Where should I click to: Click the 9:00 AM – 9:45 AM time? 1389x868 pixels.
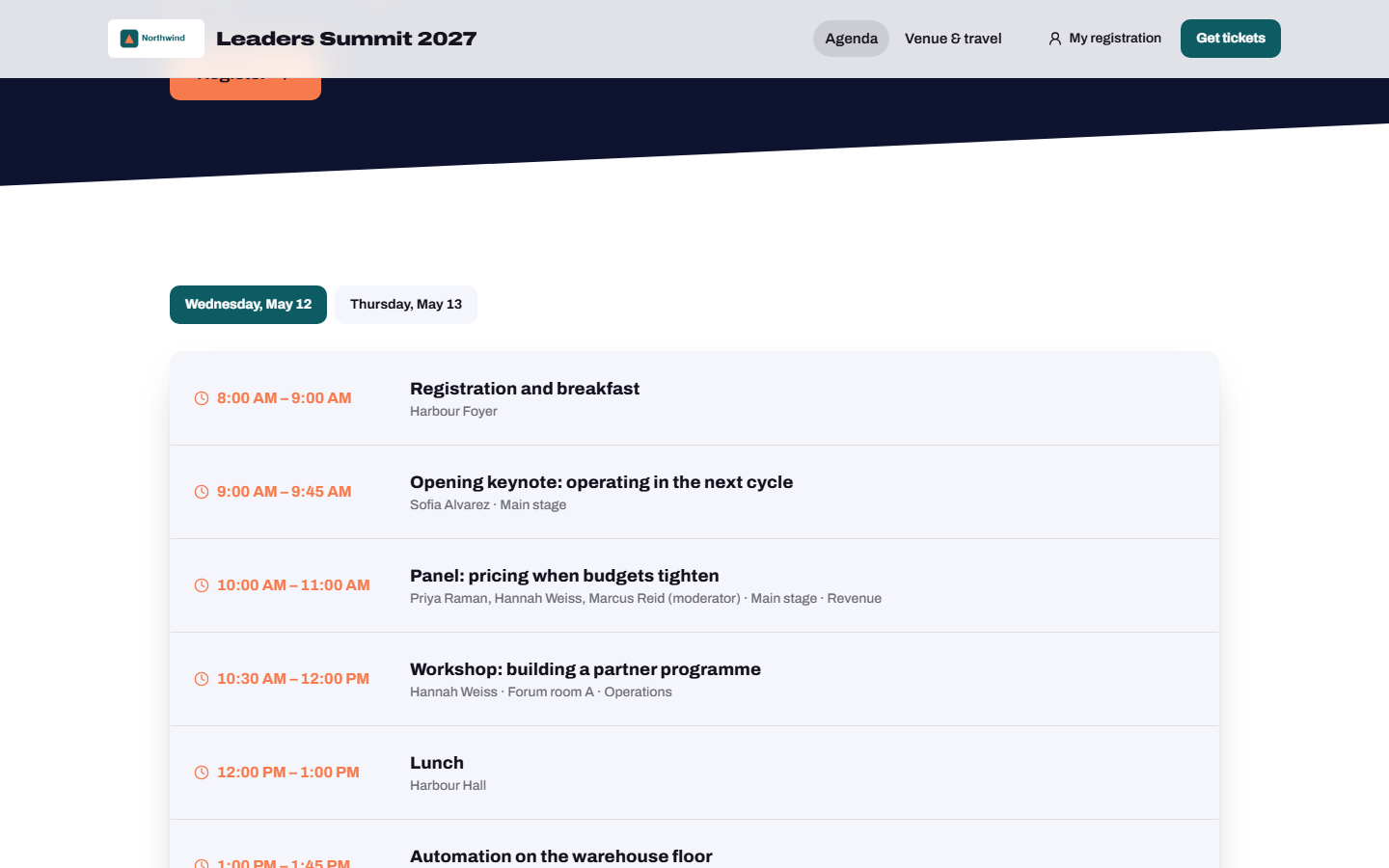pos(284,492)
